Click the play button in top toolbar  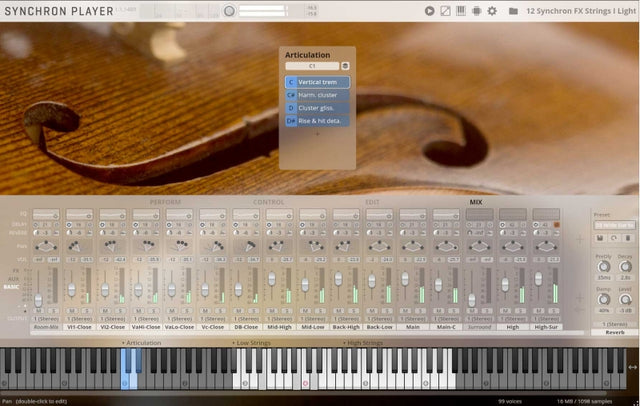click(x=430, y=11)
